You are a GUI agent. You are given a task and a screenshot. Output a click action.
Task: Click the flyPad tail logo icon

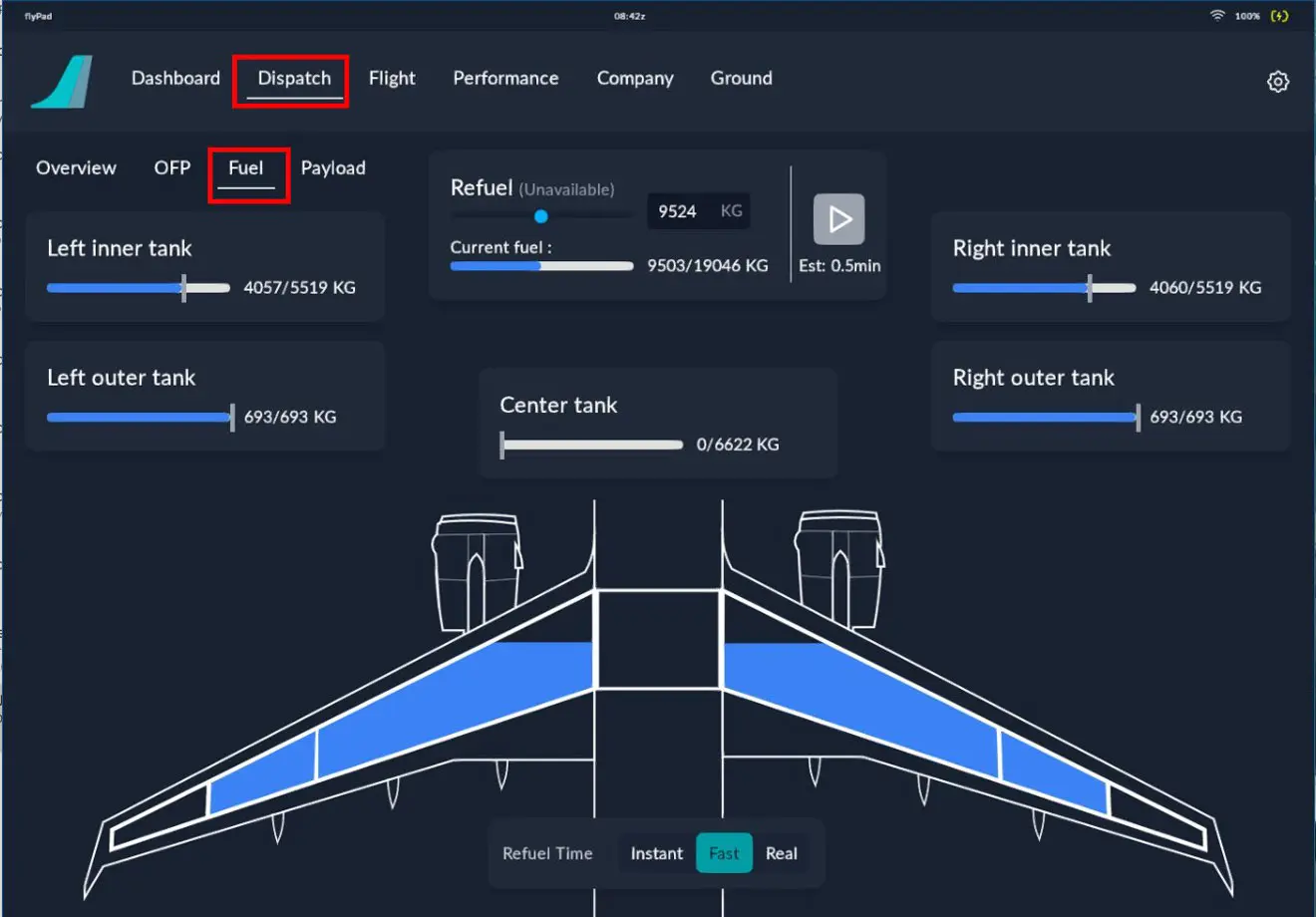63,82
